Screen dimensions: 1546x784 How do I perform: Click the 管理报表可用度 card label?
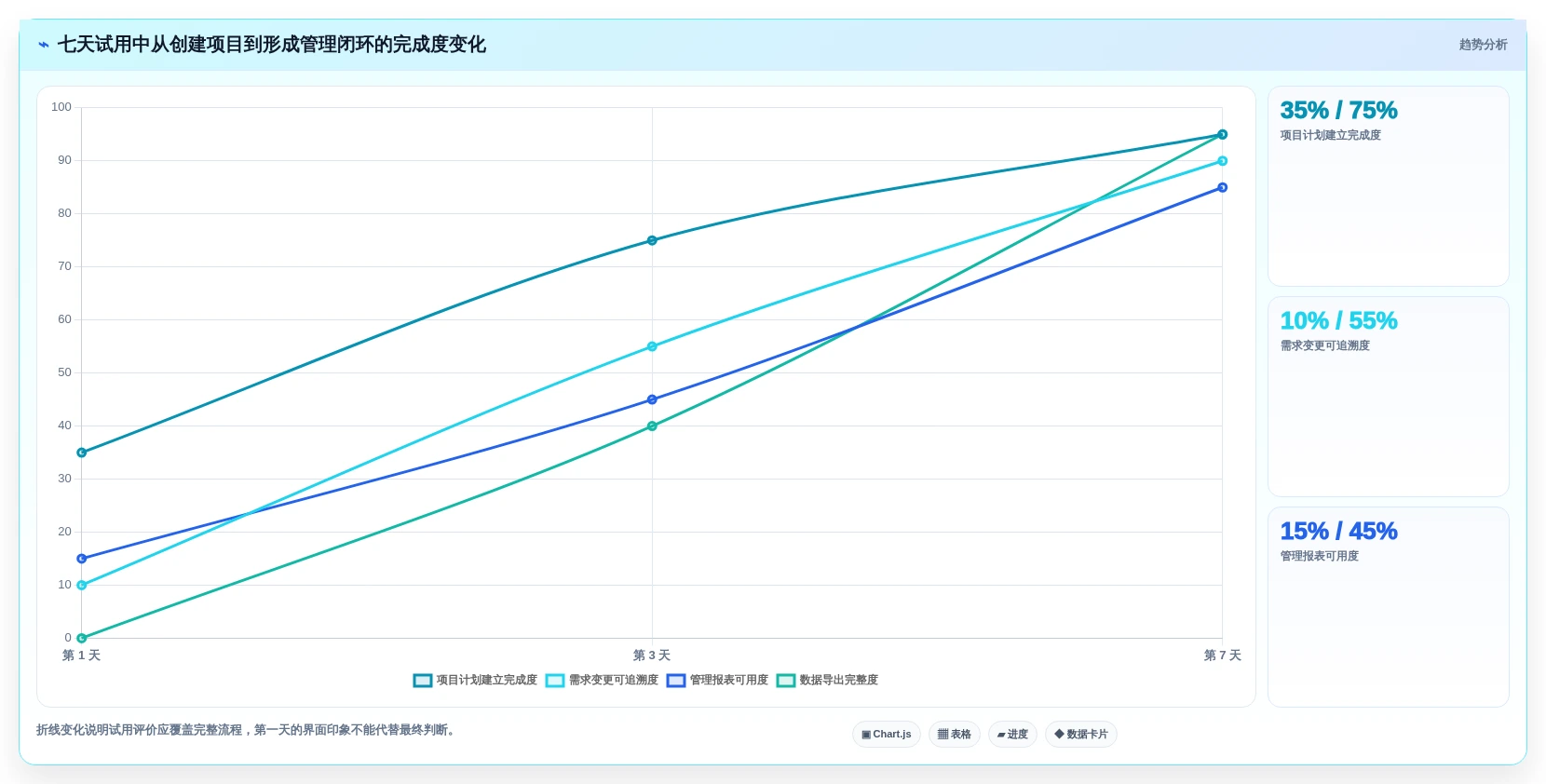(1320, 556)
